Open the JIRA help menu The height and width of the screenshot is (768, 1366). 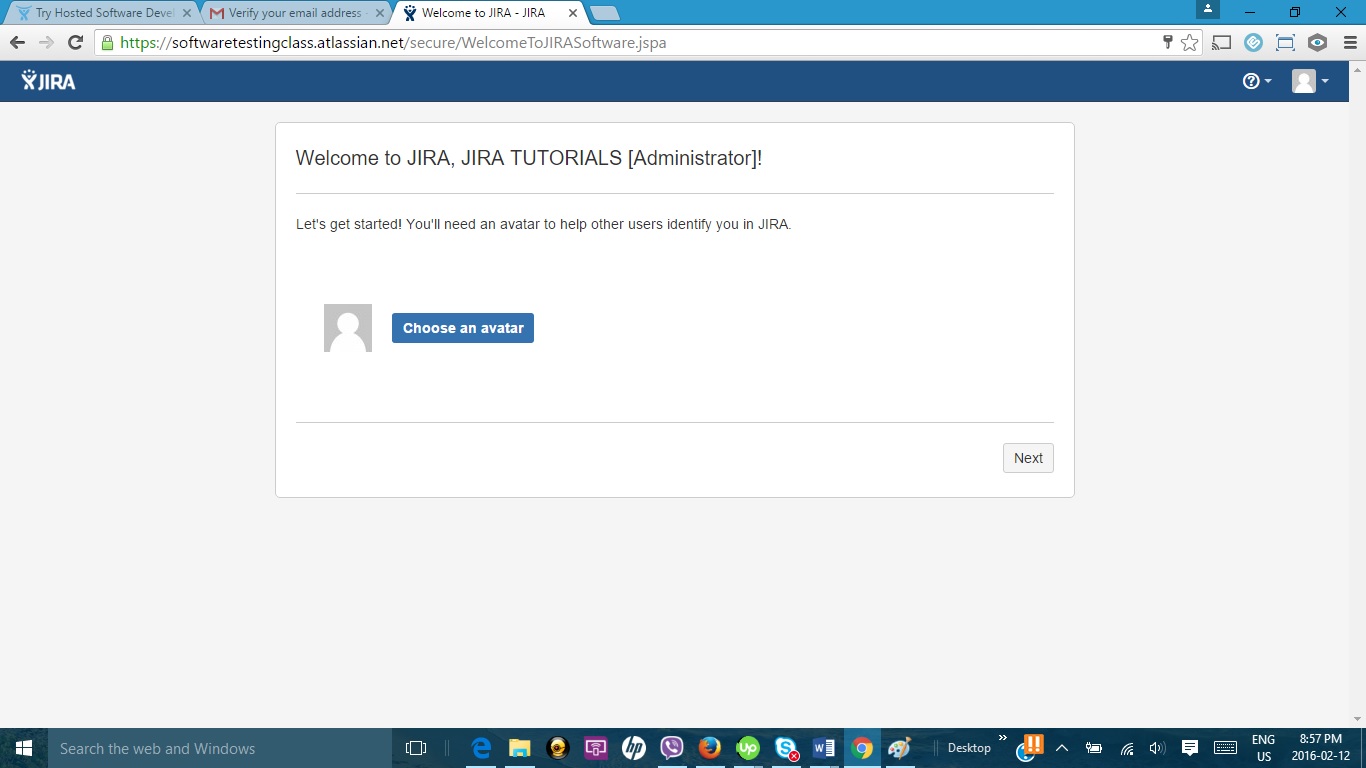(x=1257, y=81)
